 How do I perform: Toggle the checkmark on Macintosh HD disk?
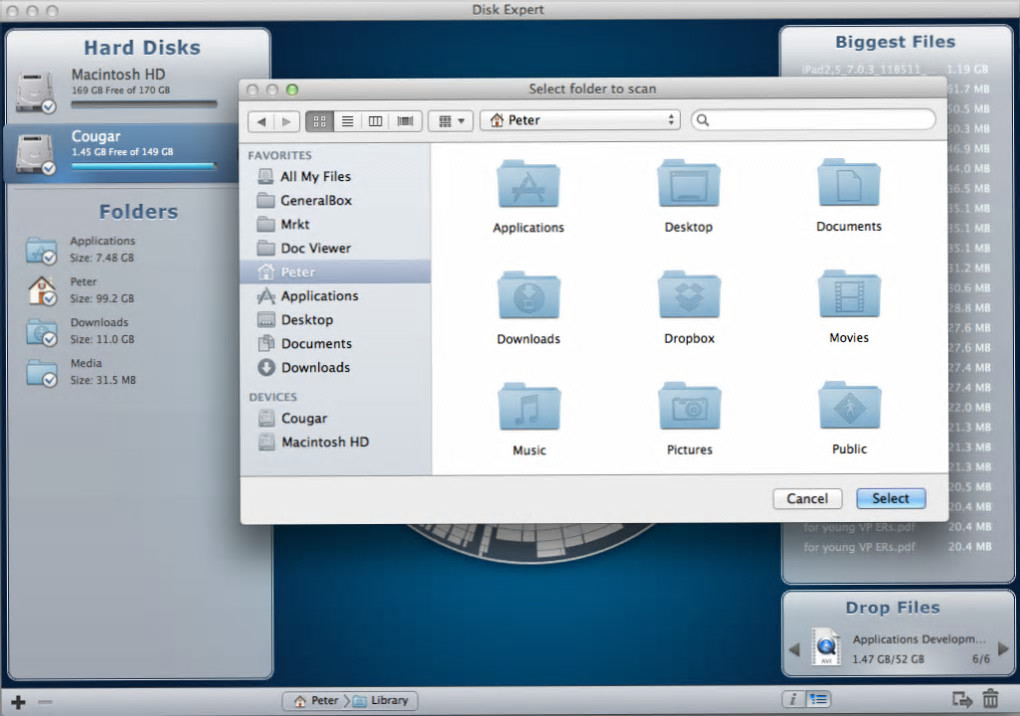tap(48, 106)
